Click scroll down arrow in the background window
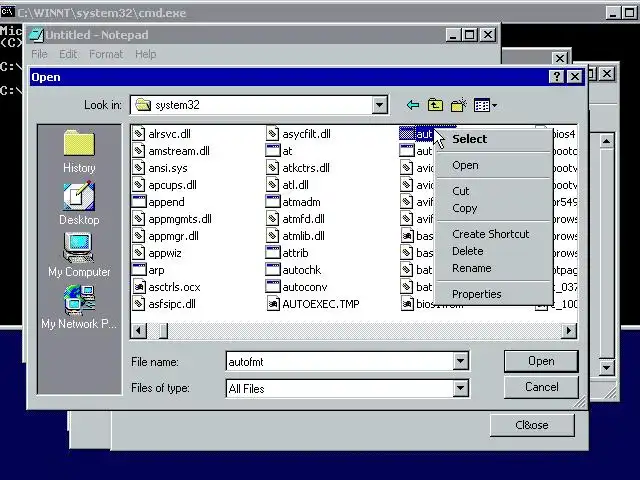Image resolution: width=640 pixels, height=480 pixels. click(x=606, y=368)
